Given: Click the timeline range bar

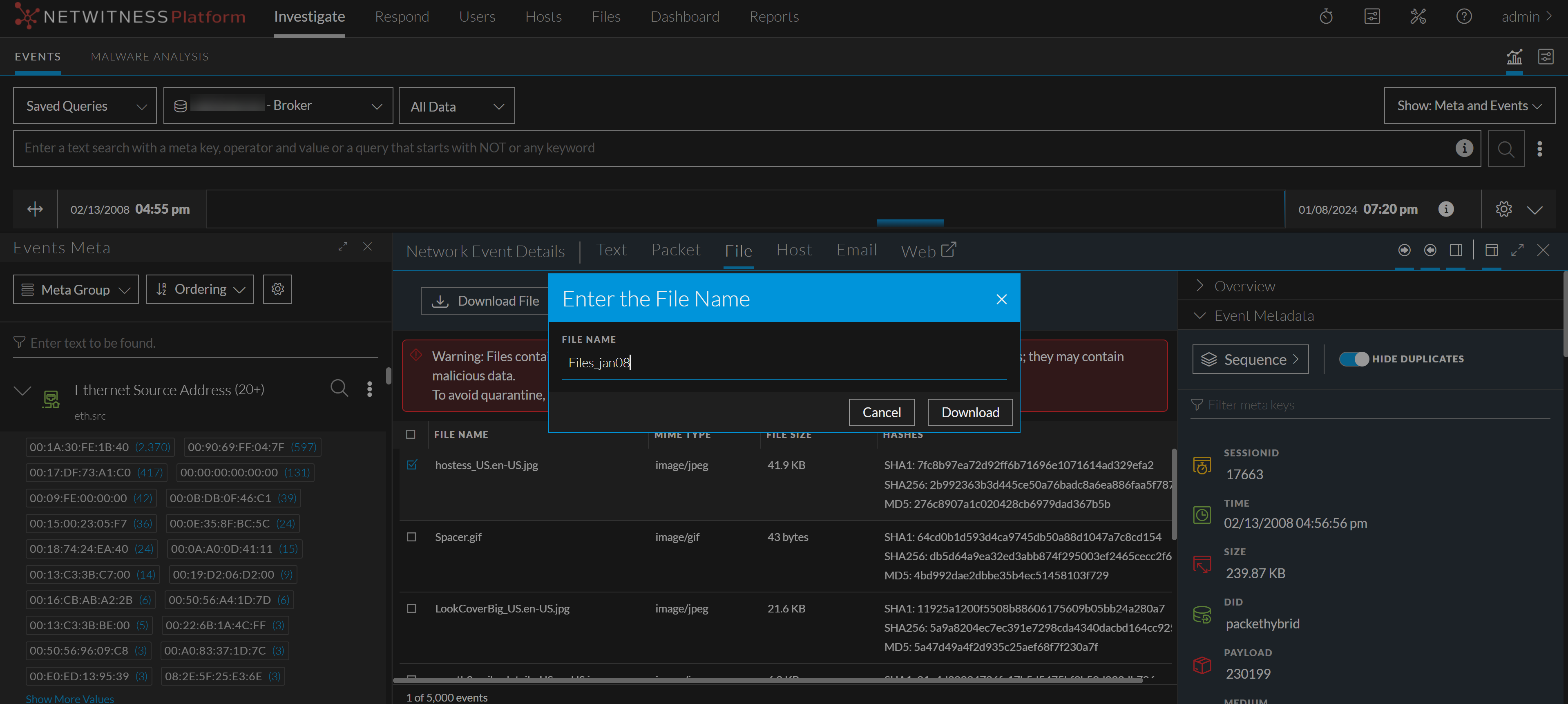Looking at the screenshot, I should [745, 210].
